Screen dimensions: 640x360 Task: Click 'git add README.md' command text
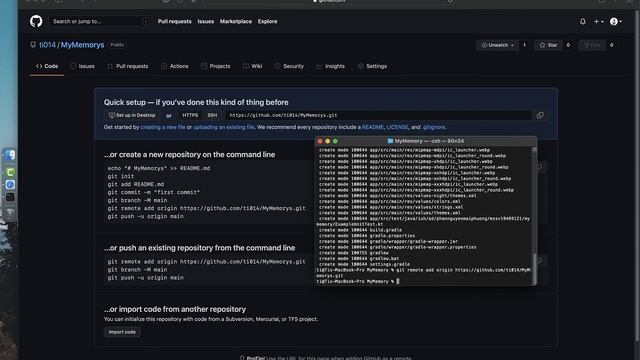point(136,184)
